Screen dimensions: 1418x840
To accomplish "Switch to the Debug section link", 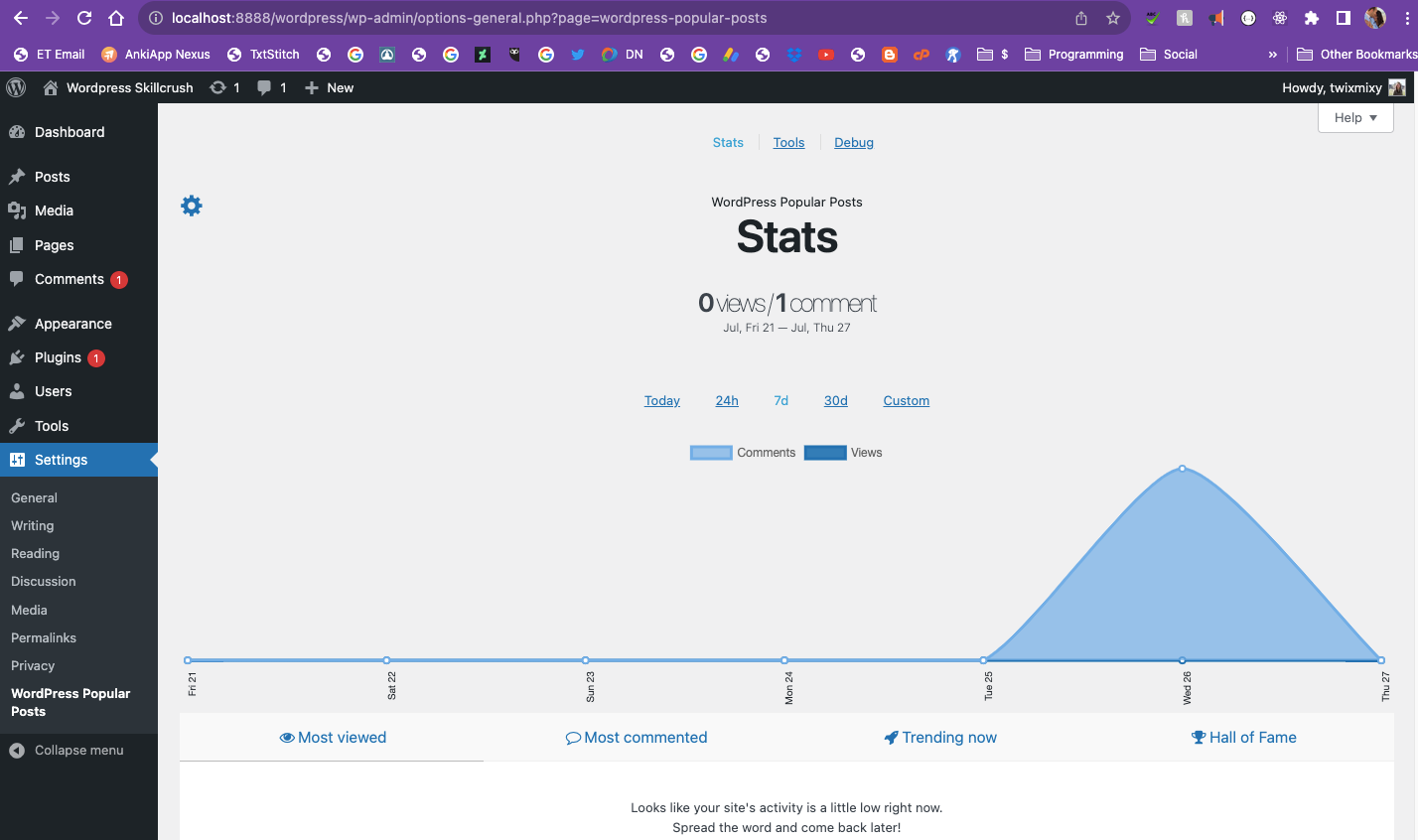I will pos(854,142).
